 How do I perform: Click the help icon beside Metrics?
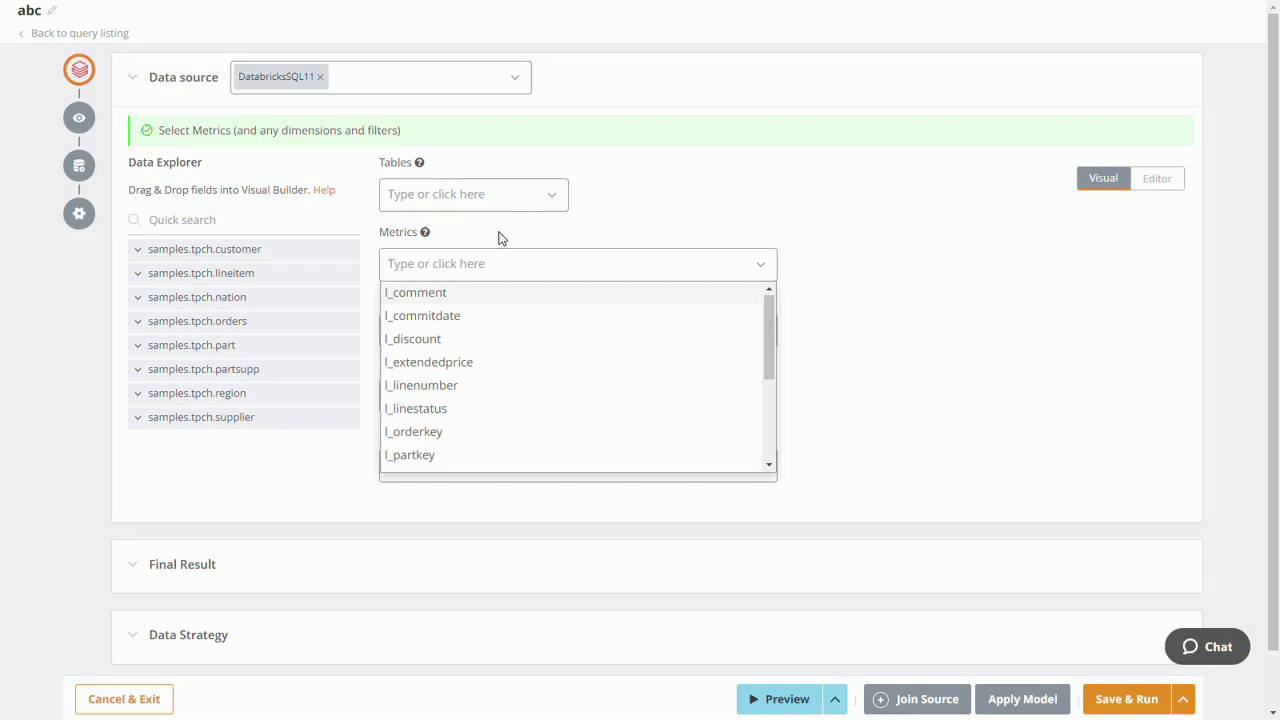tap(425, 232)
